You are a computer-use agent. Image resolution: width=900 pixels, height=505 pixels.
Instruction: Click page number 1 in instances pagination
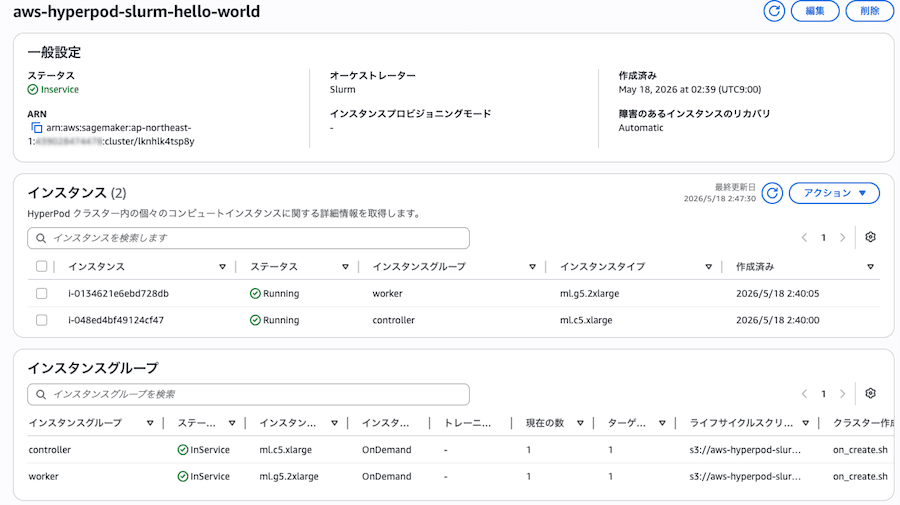pyautogui.click(x=823, y=238)
